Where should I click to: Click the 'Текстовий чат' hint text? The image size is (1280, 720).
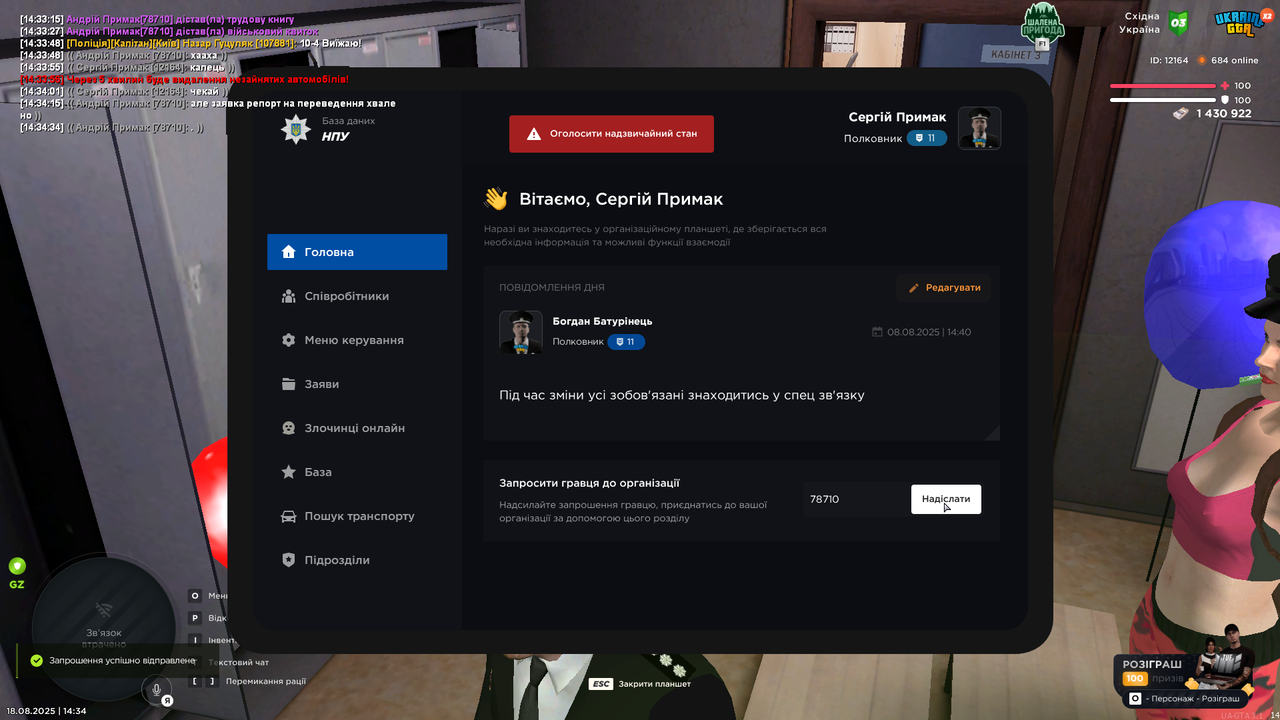point(239,662)
